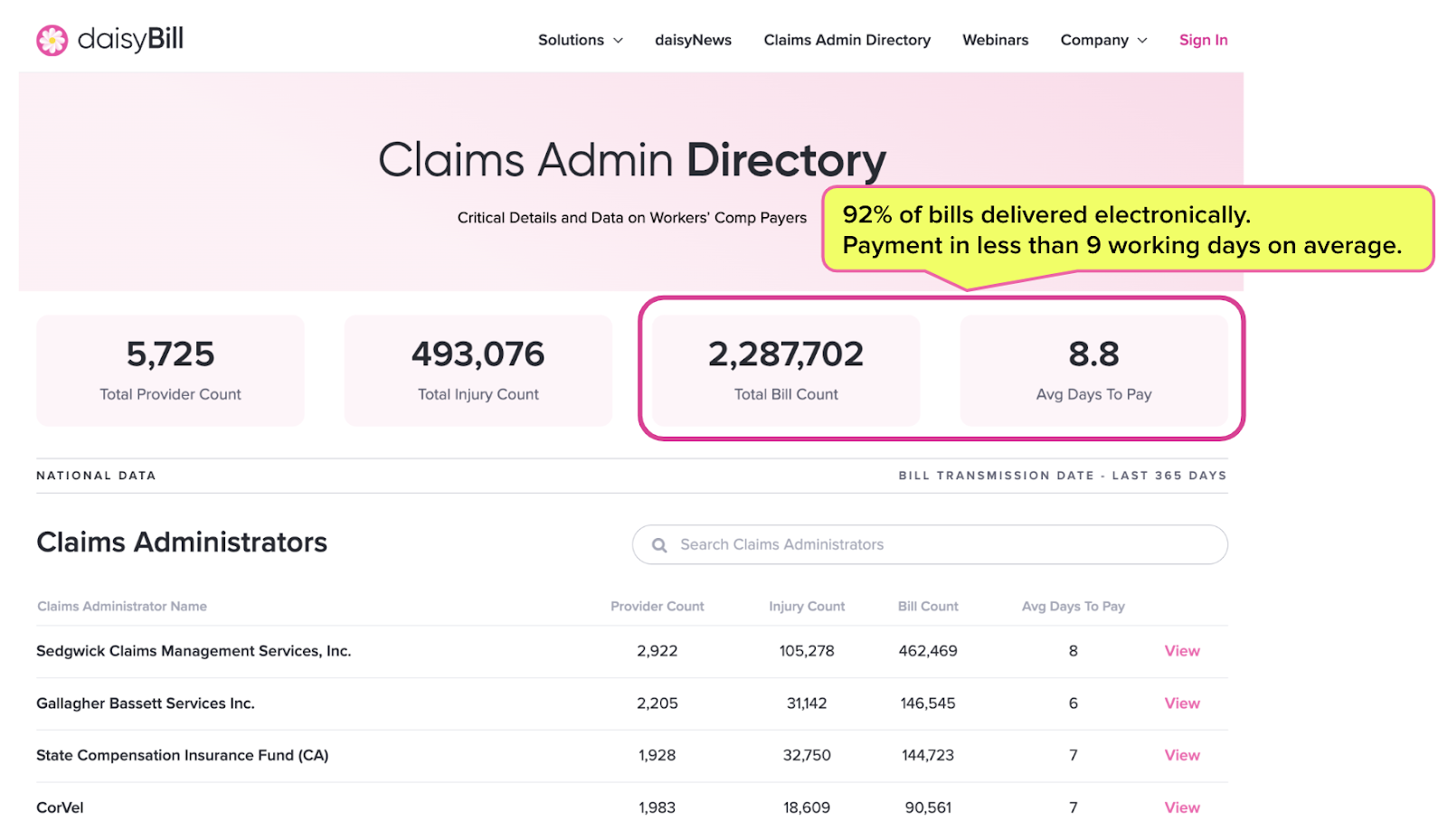
Task: Navigate to the Webinars section
Action: point(995,40)
